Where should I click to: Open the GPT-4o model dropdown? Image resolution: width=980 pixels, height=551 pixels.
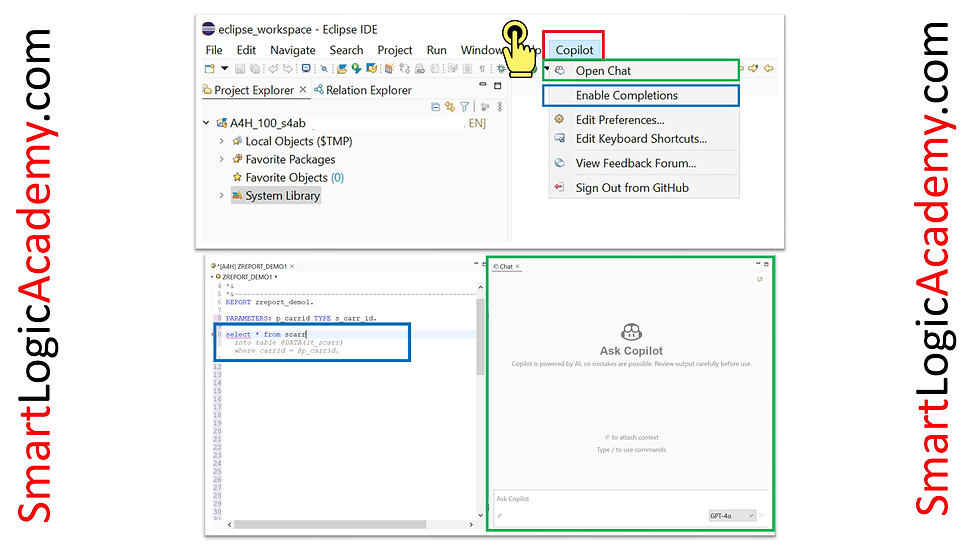732,515
